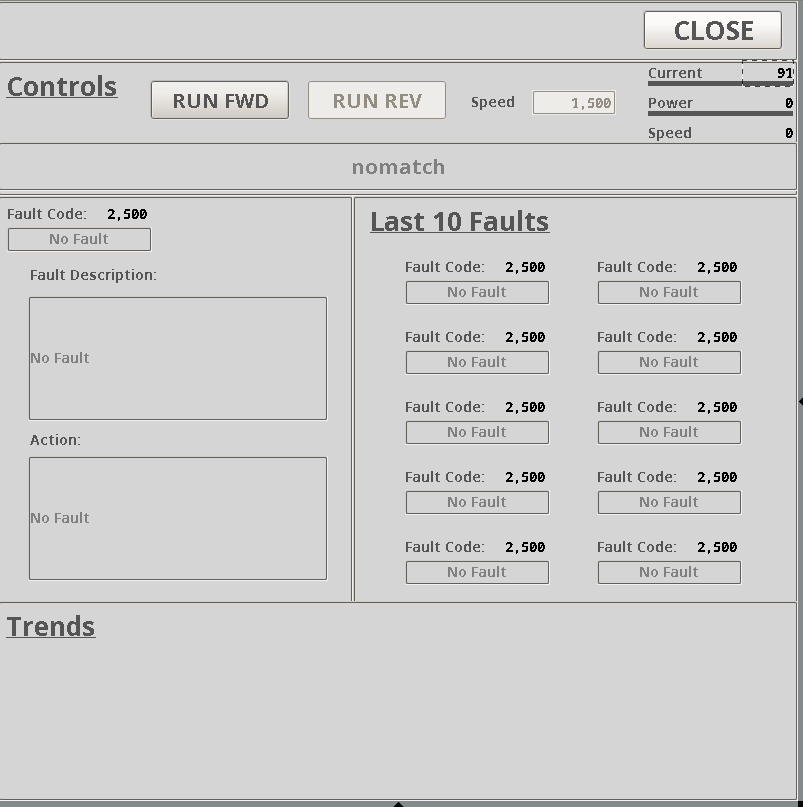
Task: Select the Current readout value 91
Action: pyautogui.click(x=768, y=73)
